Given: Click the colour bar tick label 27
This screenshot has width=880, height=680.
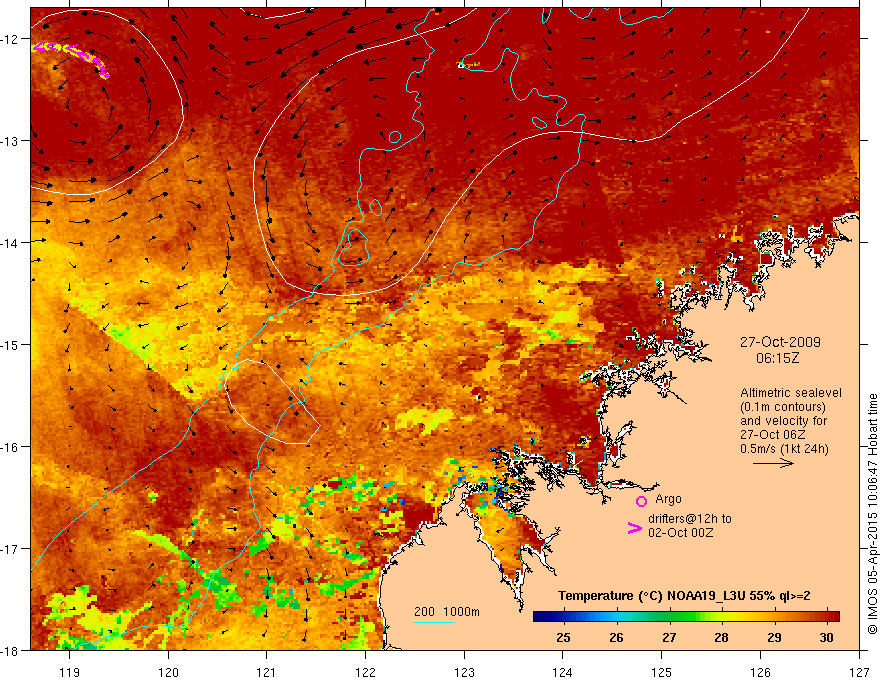Looking at the screenshot, I should (668, 637).
